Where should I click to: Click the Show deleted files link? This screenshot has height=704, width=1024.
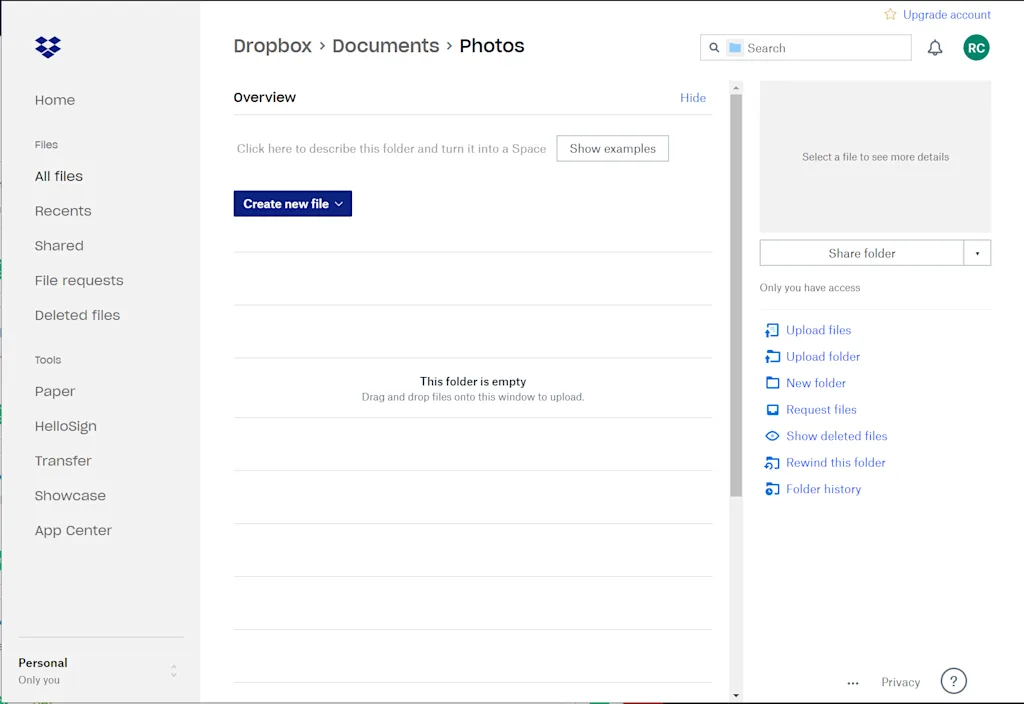[x=837, y=436]
